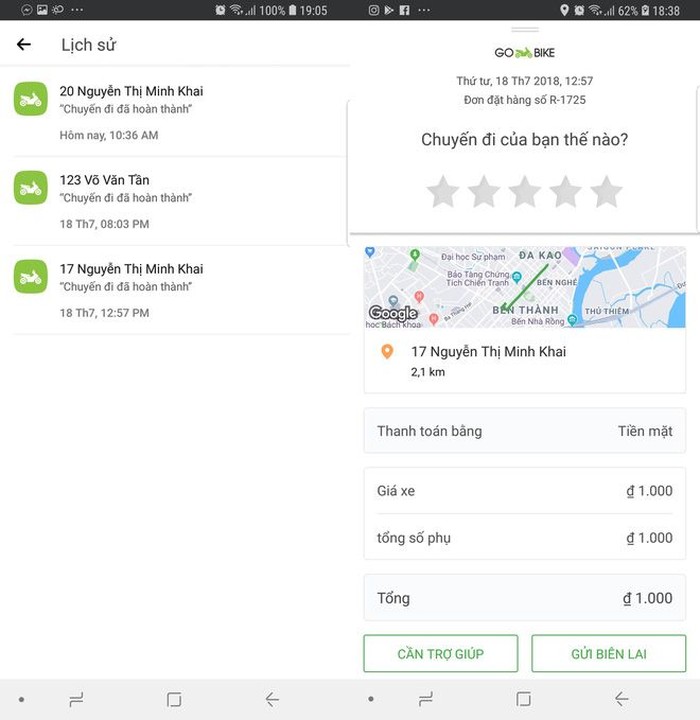700x720 pixels.
Task: Rate the trip two stars
Action: [x=483, y=191]
